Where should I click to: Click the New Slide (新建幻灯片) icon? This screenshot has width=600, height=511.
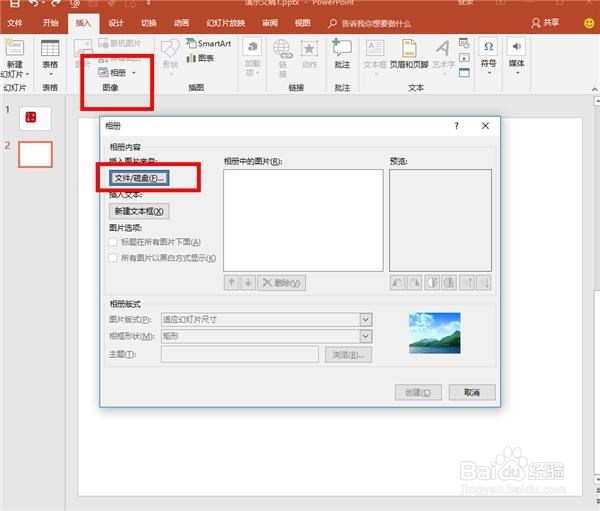tap(14, 47)
